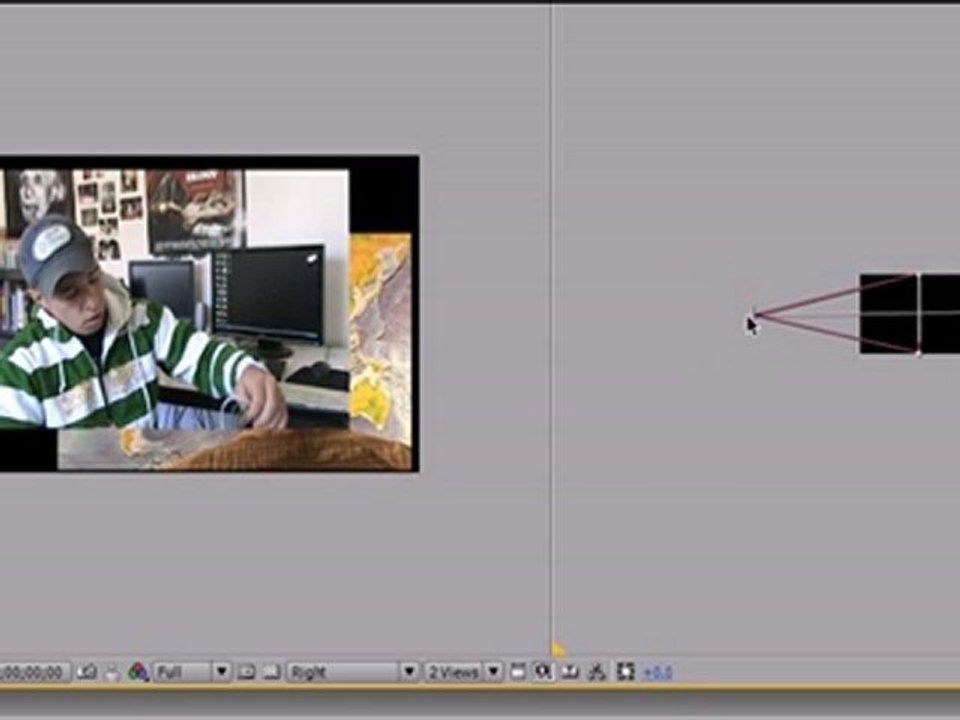
Task: Click the current timecode field
Action: (34, 672)
